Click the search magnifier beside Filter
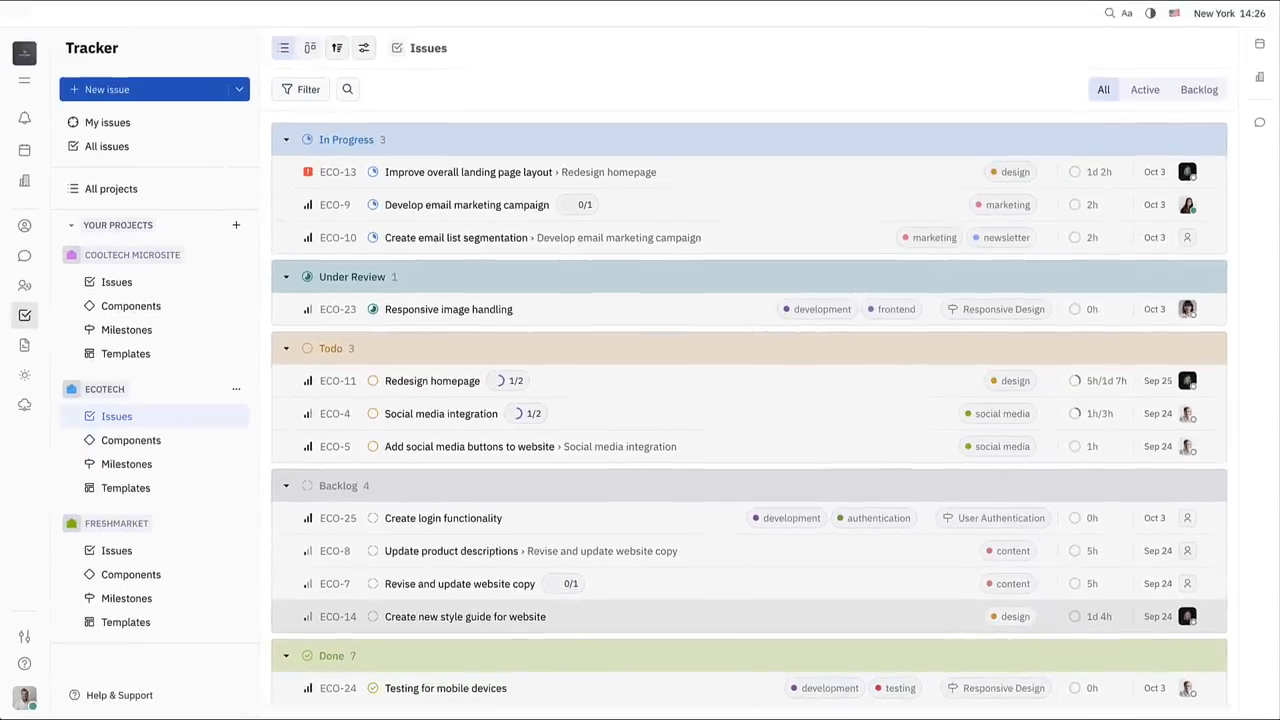The height and width of the screenshot is (720, 1280). coord(348,89)
